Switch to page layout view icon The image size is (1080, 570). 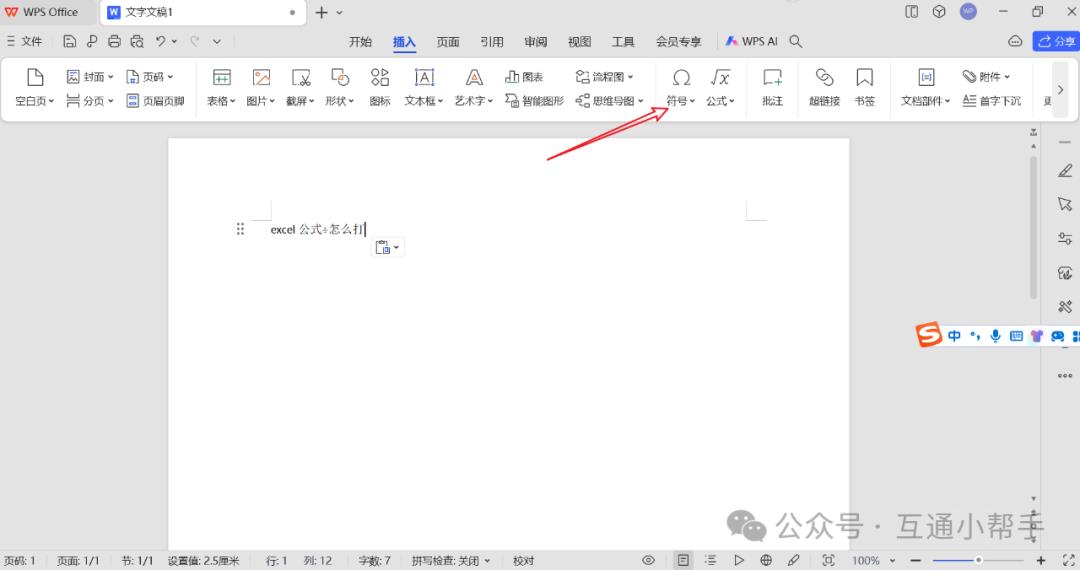tap(683, 560)
